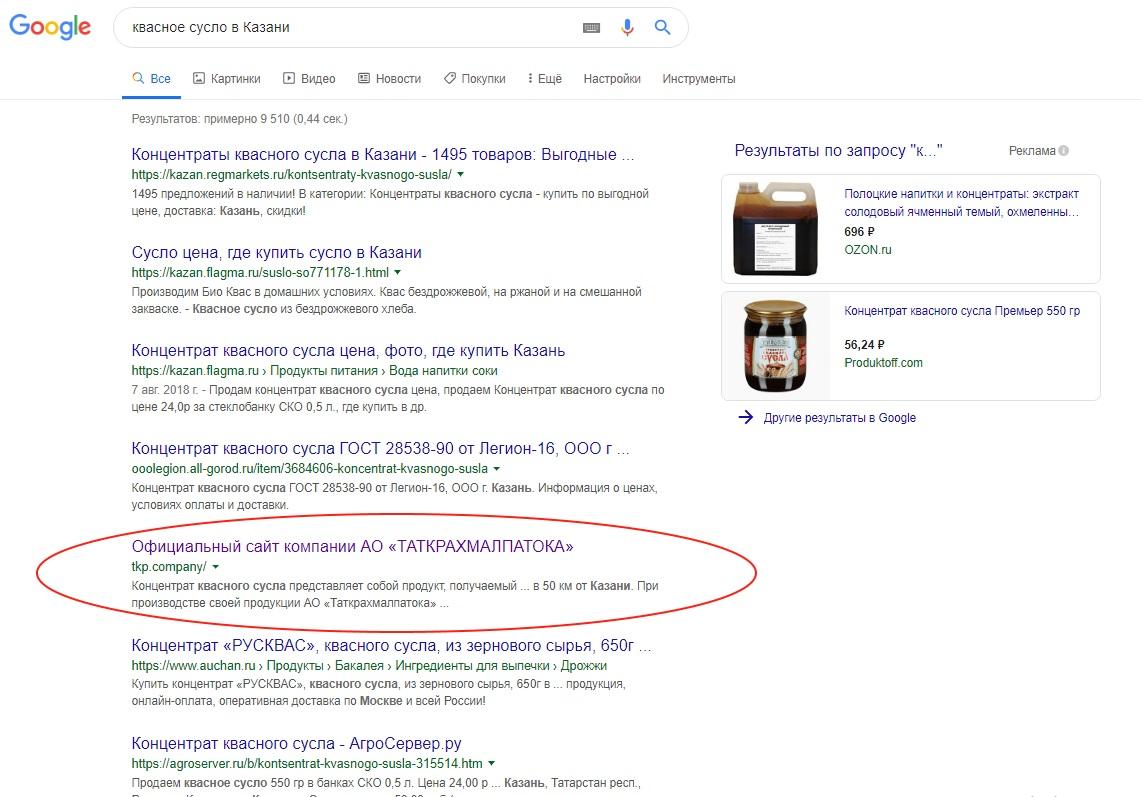Open Настройки menu
Image resolution: width=1141 pixels, height=797 pixels.
[x=612, y=79]
